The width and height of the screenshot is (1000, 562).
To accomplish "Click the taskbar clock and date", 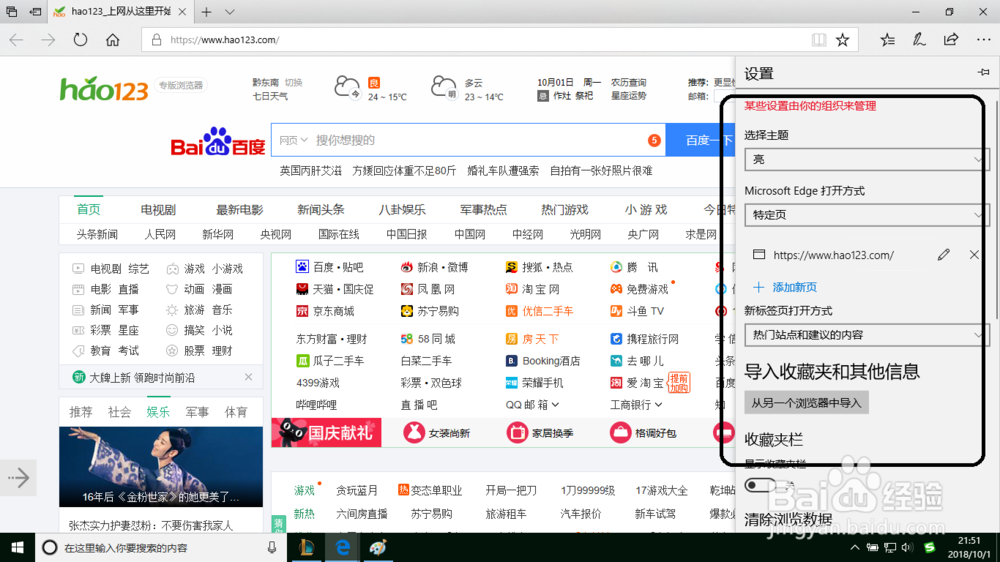I will (969, 547).
